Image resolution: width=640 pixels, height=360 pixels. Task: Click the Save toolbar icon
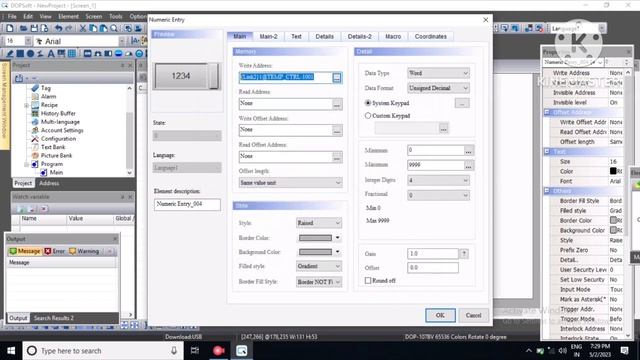click(x=34, y=28)
